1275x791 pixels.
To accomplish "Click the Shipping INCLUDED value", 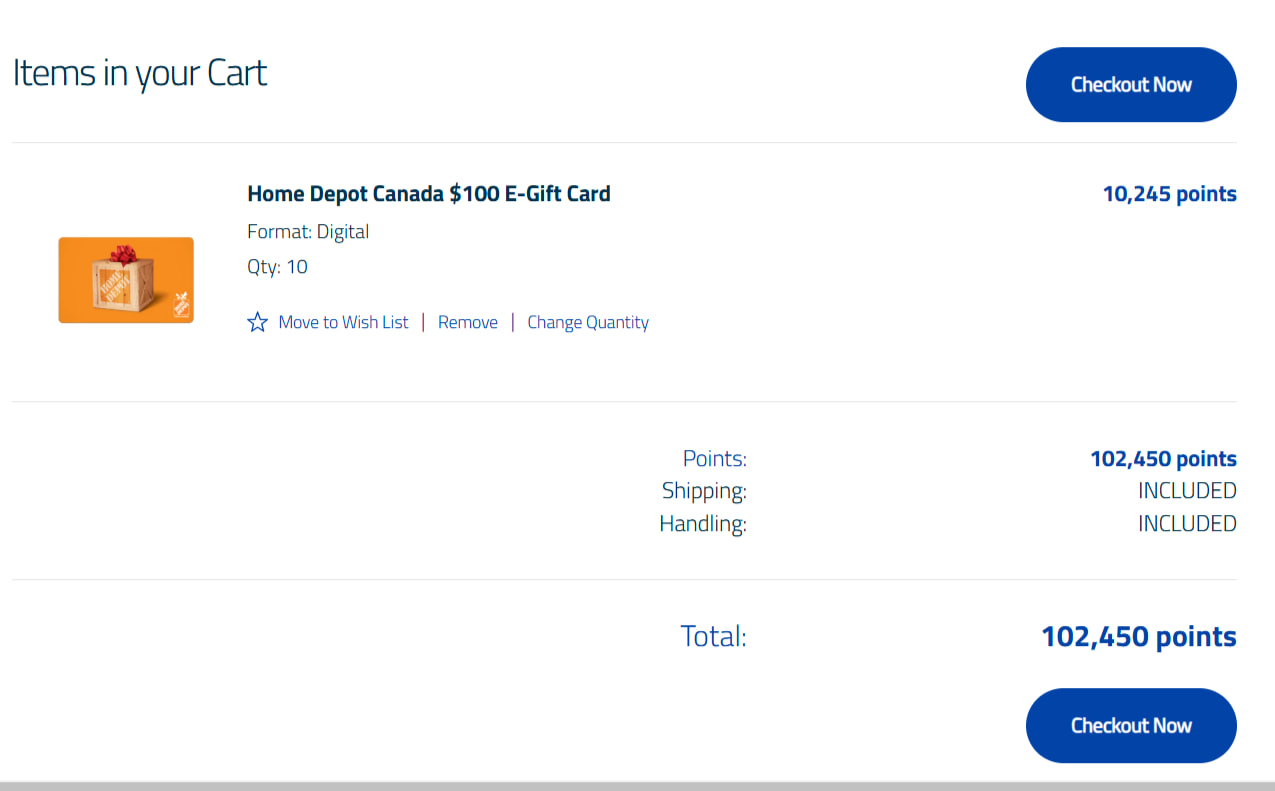I will tap(1187, 491).
